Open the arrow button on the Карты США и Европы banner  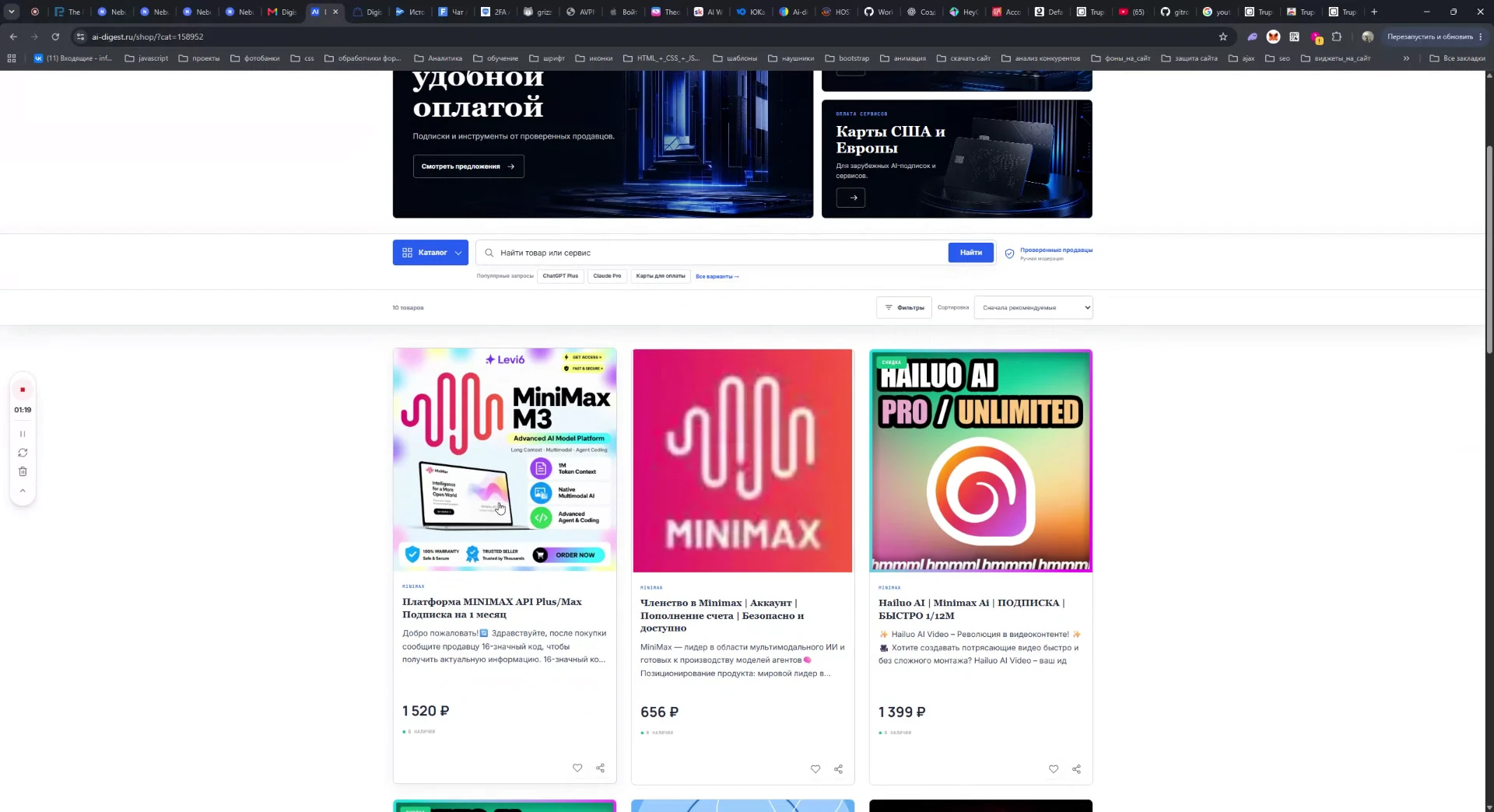tap(851, 198)
